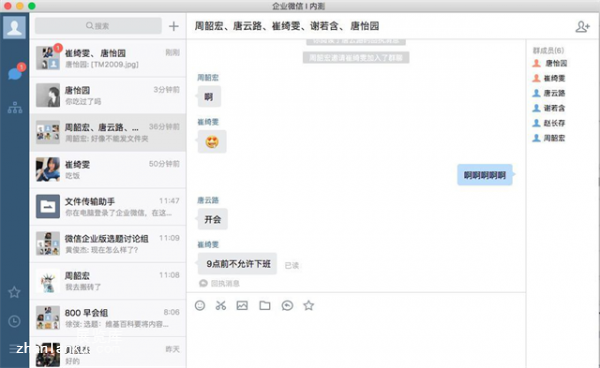Click the heart-eyes emoji message
This screenshot has height=368, width=600.
click(212, 142)
